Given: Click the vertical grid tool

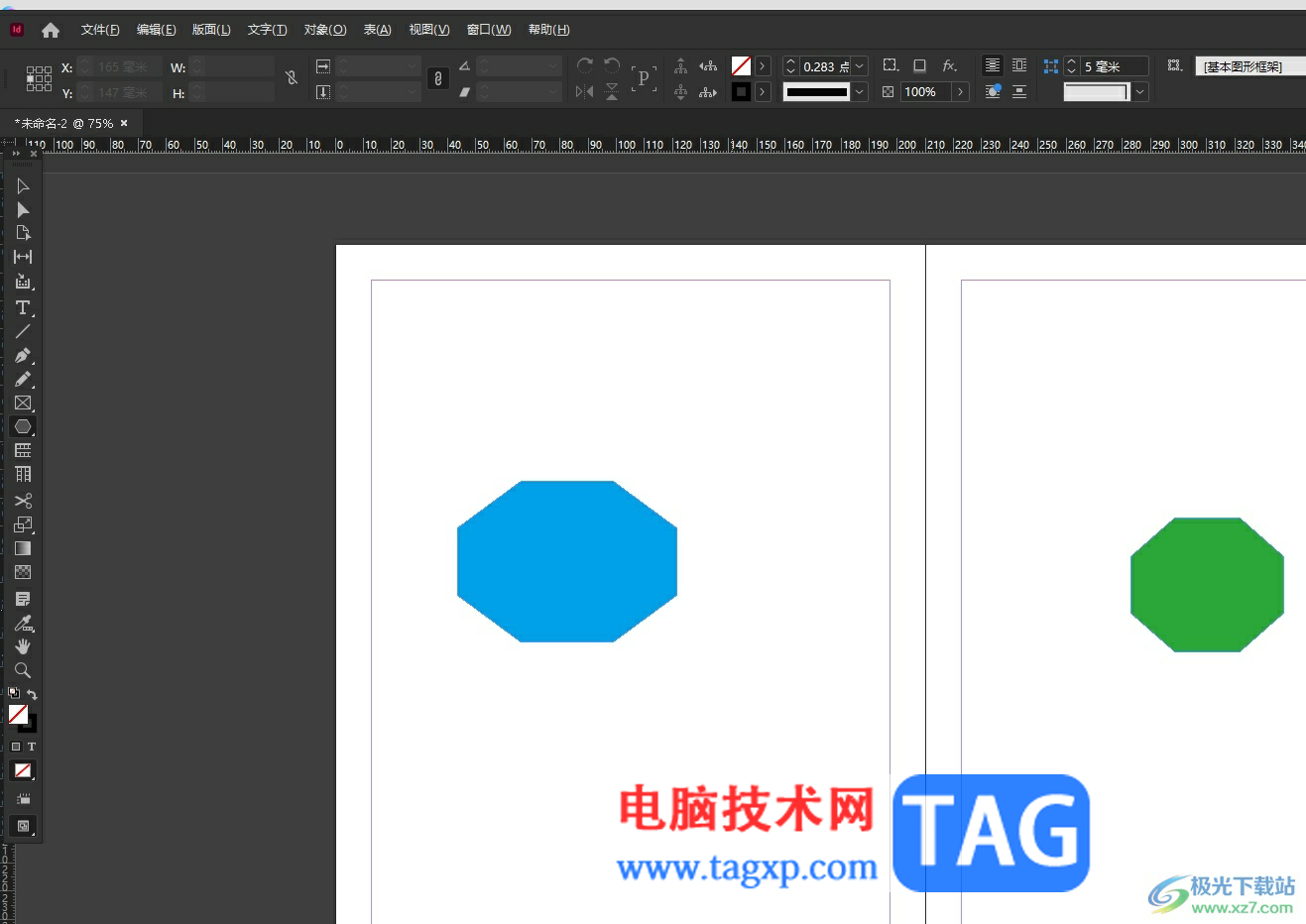Looking at the screenshot, I should pyautogui.click(x=23, y=474).
